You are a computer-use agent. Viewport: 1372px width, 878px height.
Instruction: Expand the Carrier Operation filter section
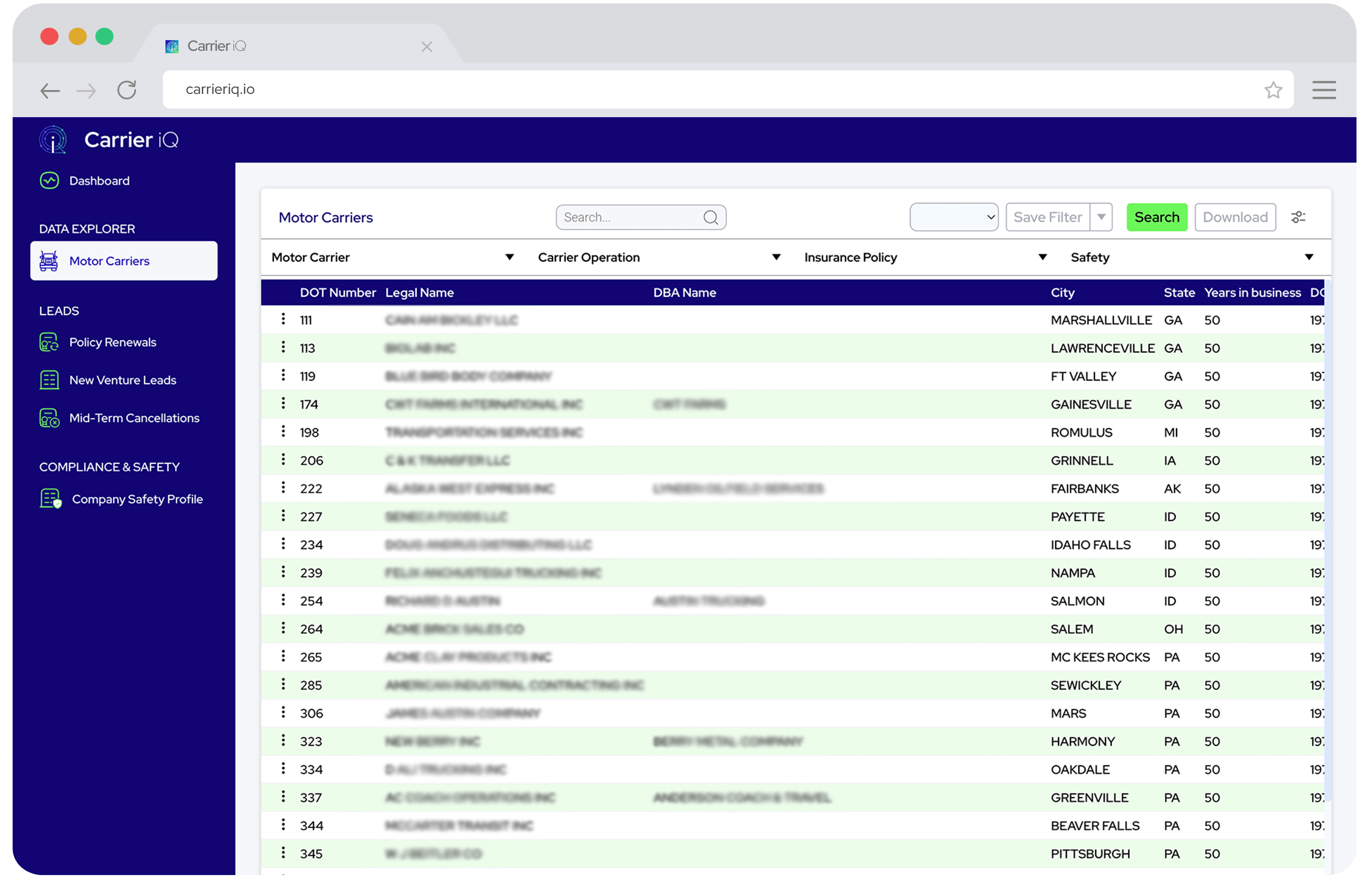775,257
